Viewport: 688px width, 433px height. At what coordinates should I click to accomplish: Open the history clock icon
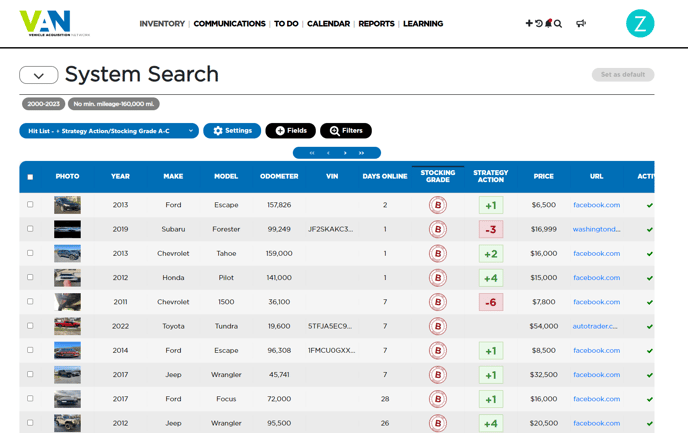pyautogui.click(x=539, y=23)
